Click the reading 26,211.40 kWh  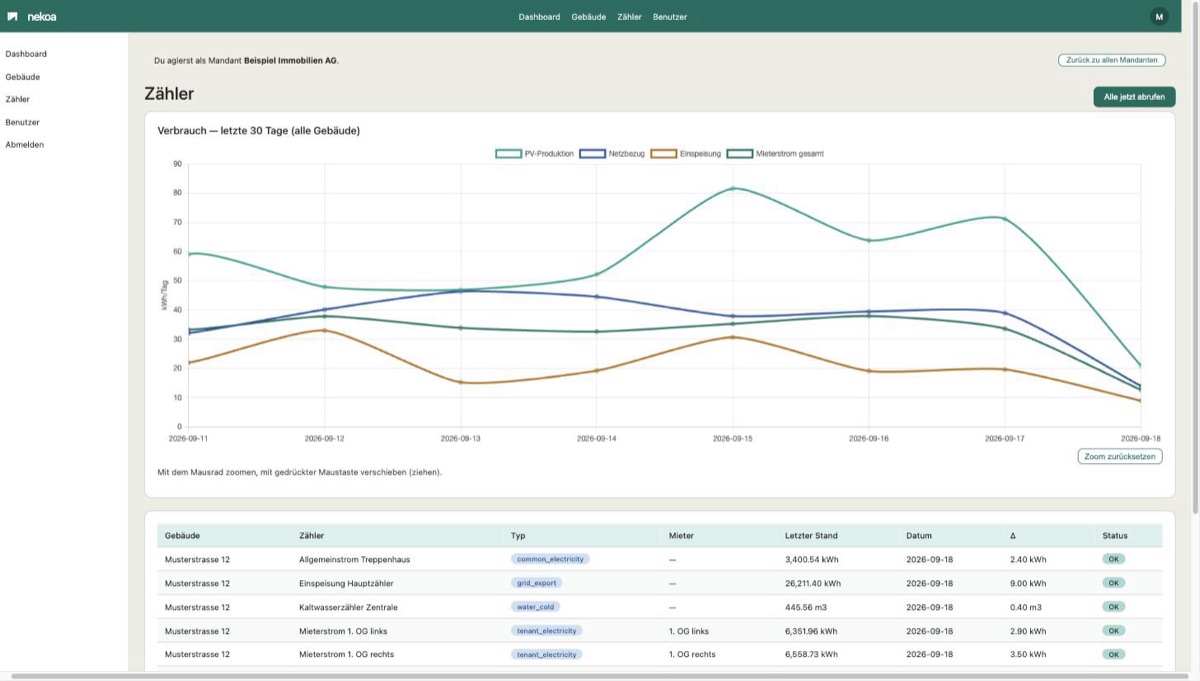coord(813,582)
